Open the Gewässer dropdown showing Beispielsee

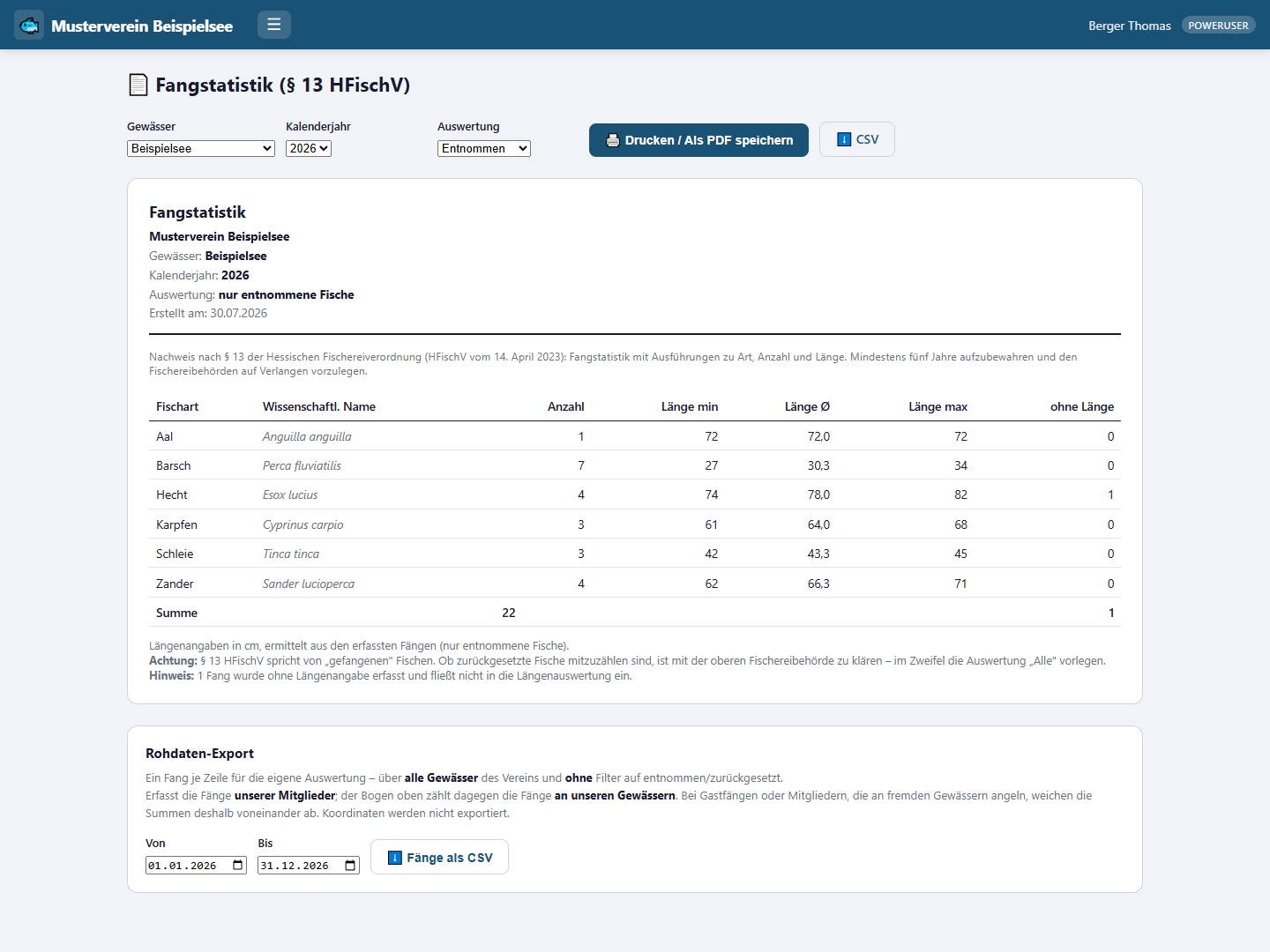[201, 148]
